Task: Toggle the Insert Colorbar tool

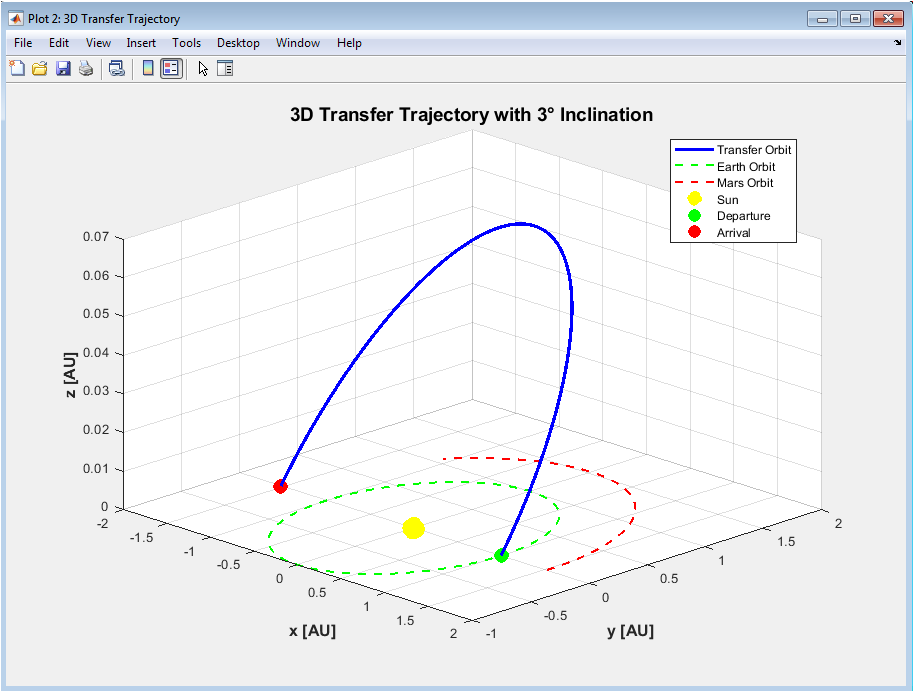Action: point(148,68)
